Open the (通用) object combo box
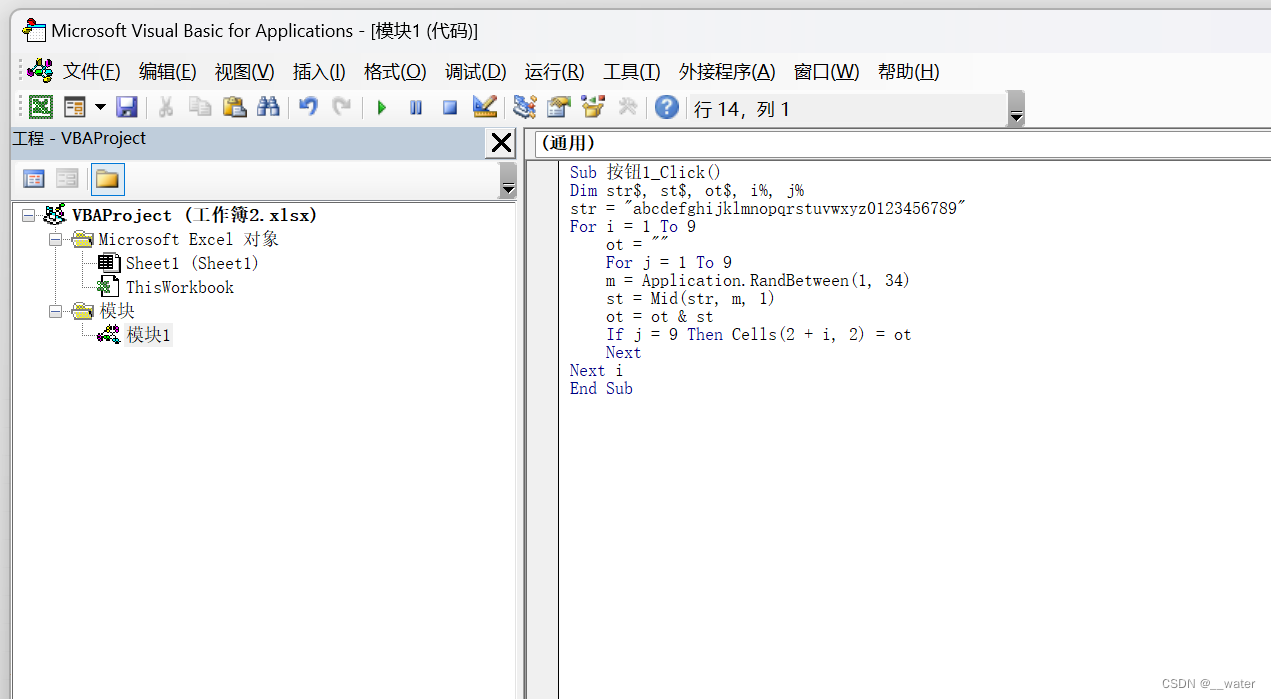 [902, 144]
